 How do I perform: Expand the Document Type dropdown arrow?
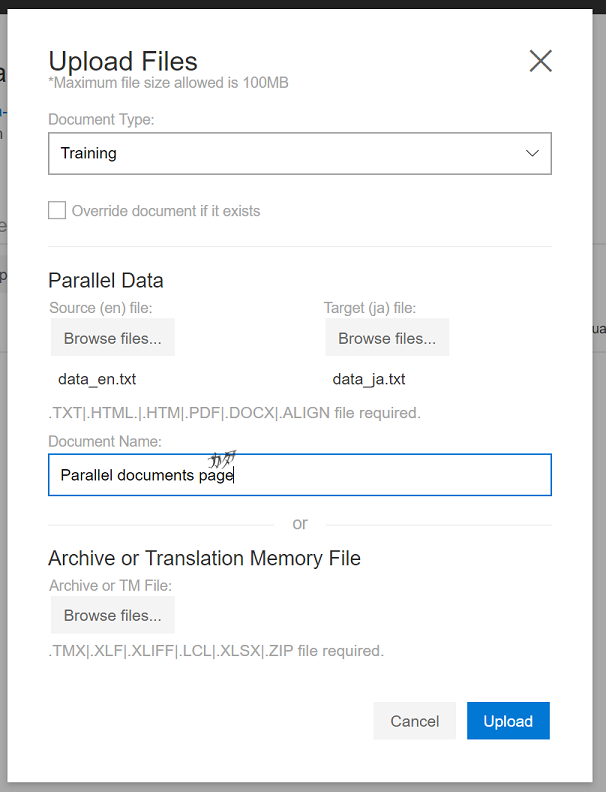532,153
